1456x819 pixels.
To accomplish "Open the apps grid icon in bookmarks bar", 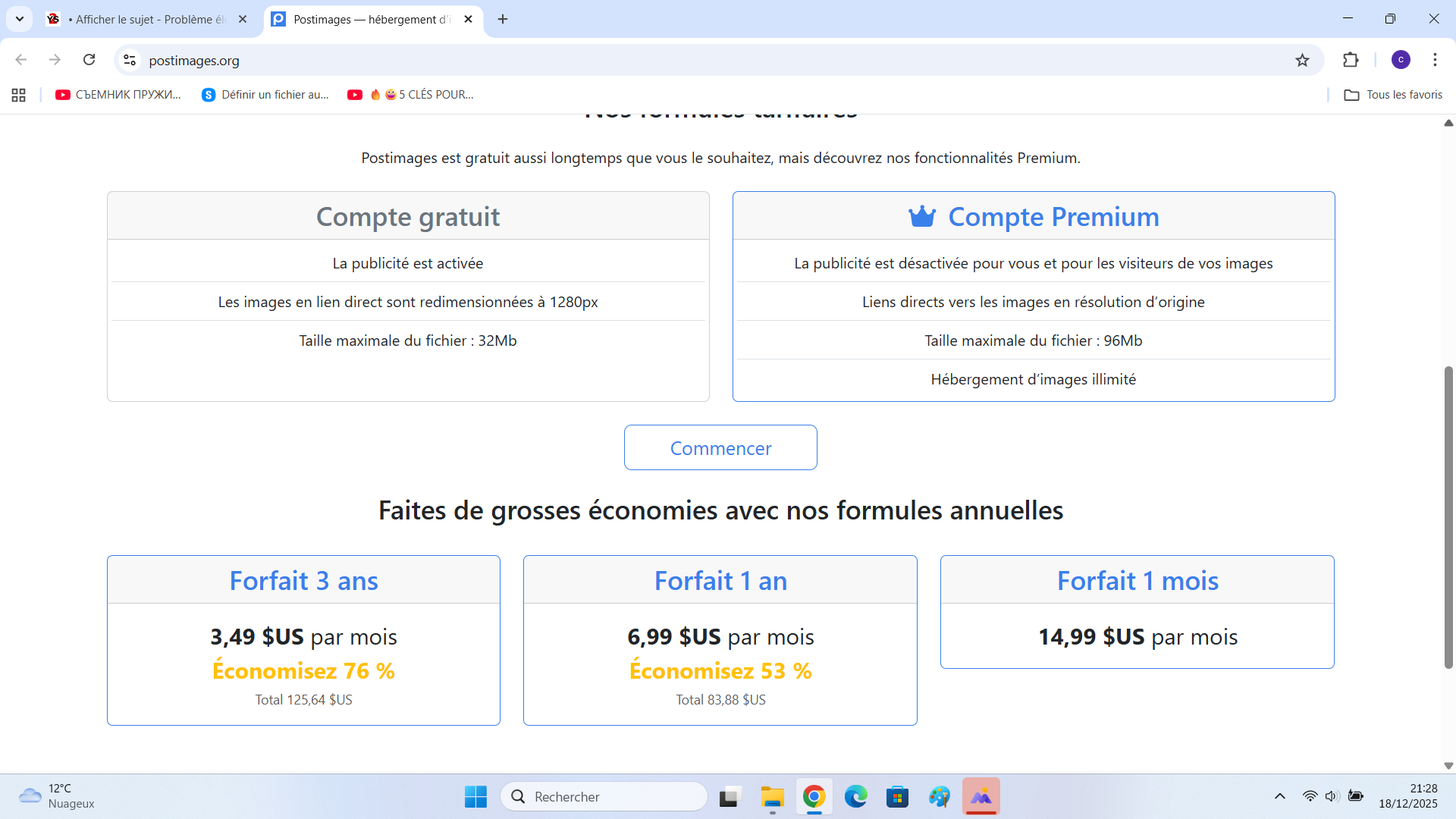I will tap(19, 95).
